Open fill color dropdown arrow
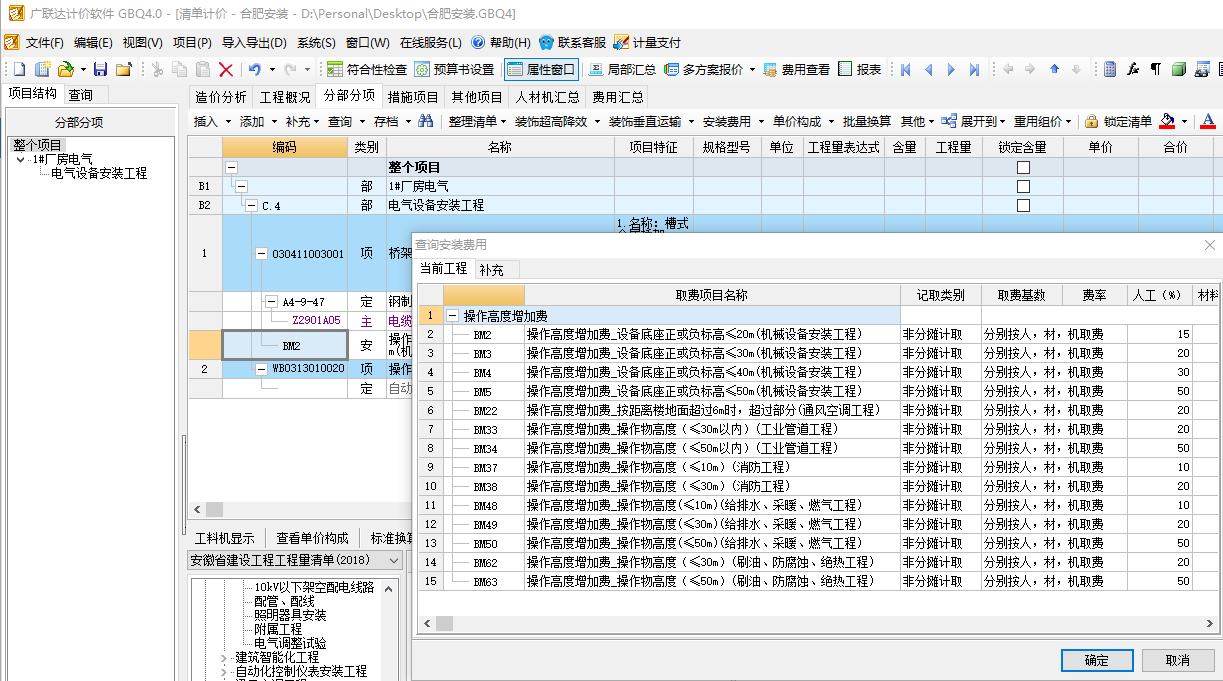This screenshot has width=1223, height=681. point(1185,122)
